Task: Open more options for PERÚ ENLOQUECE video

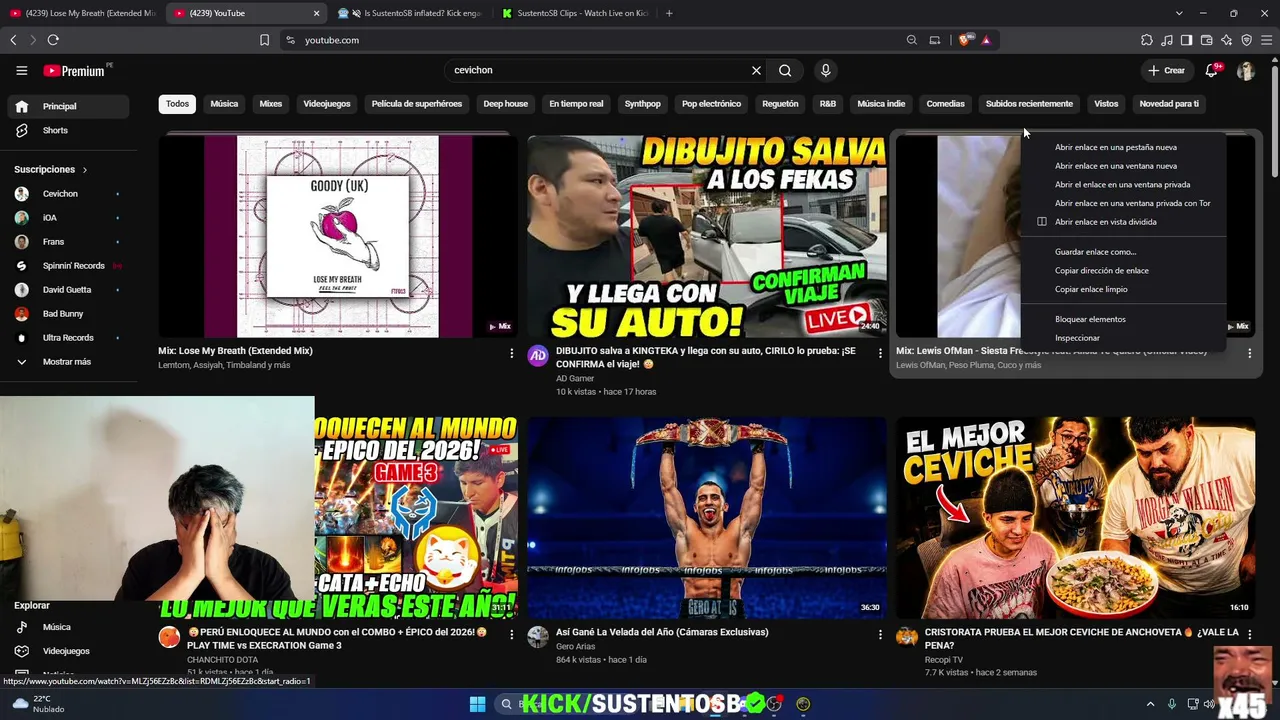Action: click(512, 634)
